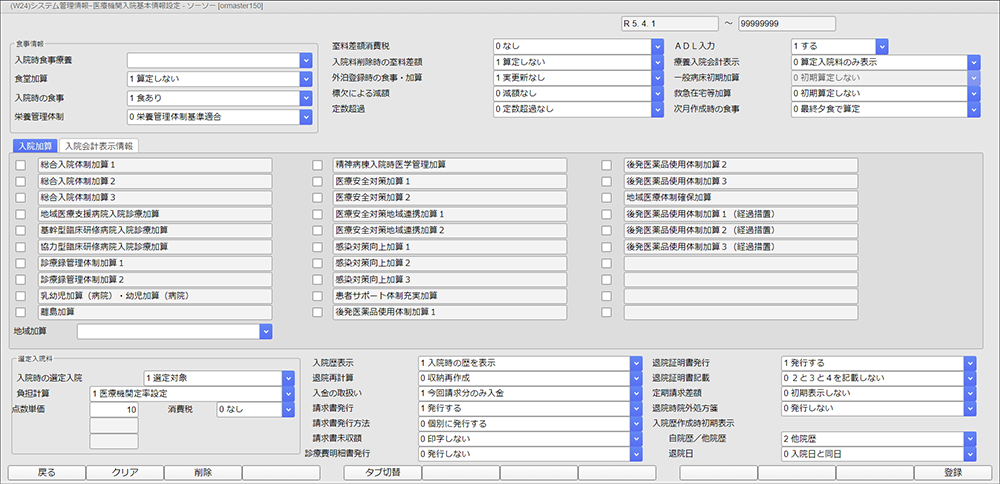
Task: Check the 総合入院体制加算１ checkbox
Action: point(20,165)
